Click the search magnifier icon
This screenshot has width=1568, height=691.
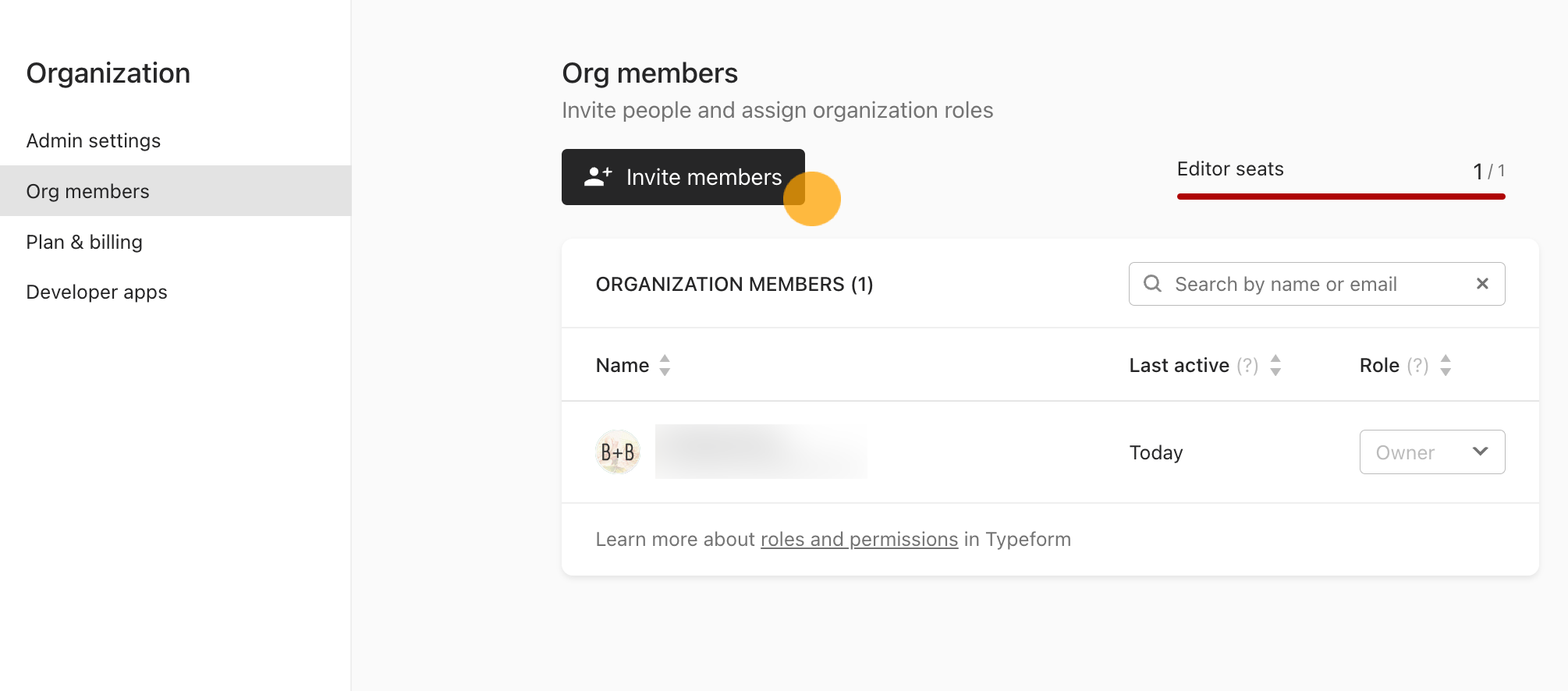1152,284
